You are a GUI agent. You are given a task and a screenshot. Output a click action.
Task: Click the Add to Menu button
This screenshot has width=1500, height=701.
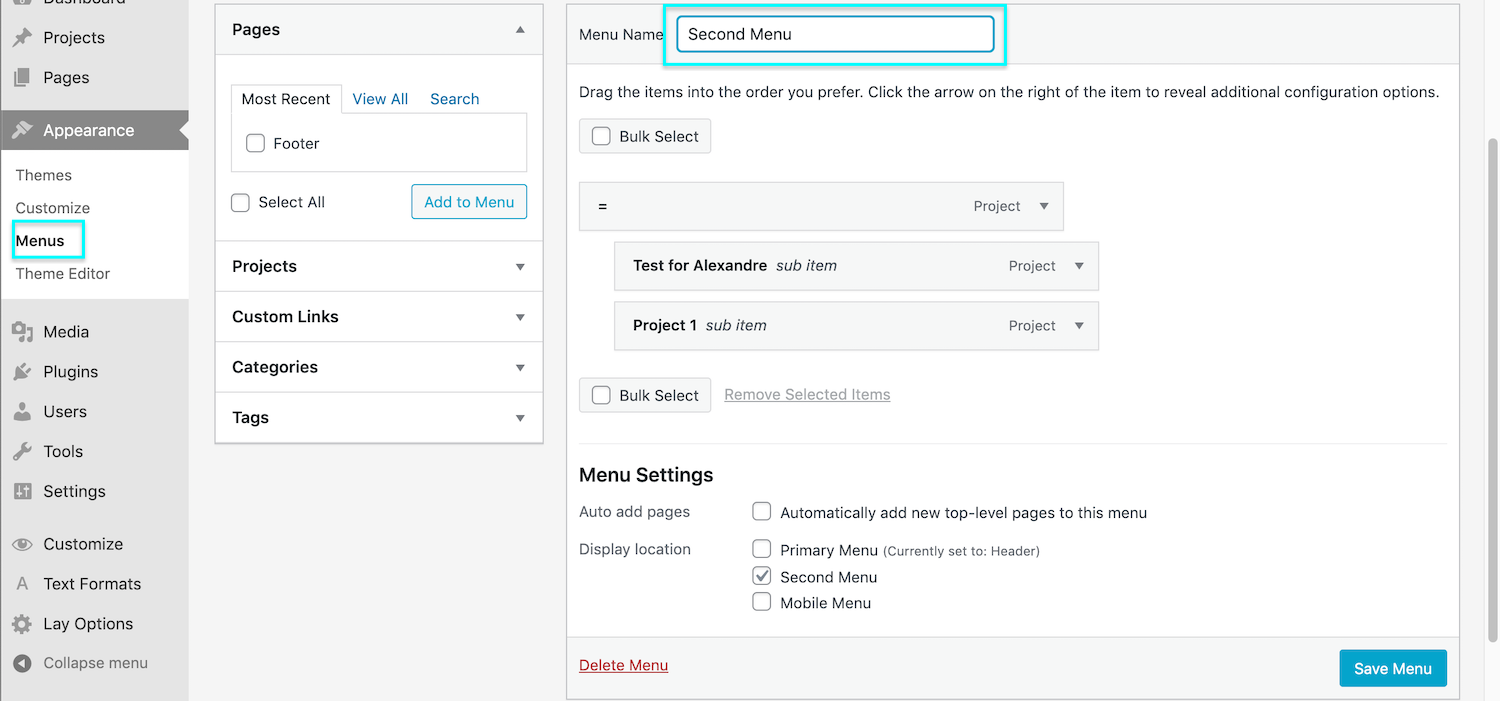point(469,202)
